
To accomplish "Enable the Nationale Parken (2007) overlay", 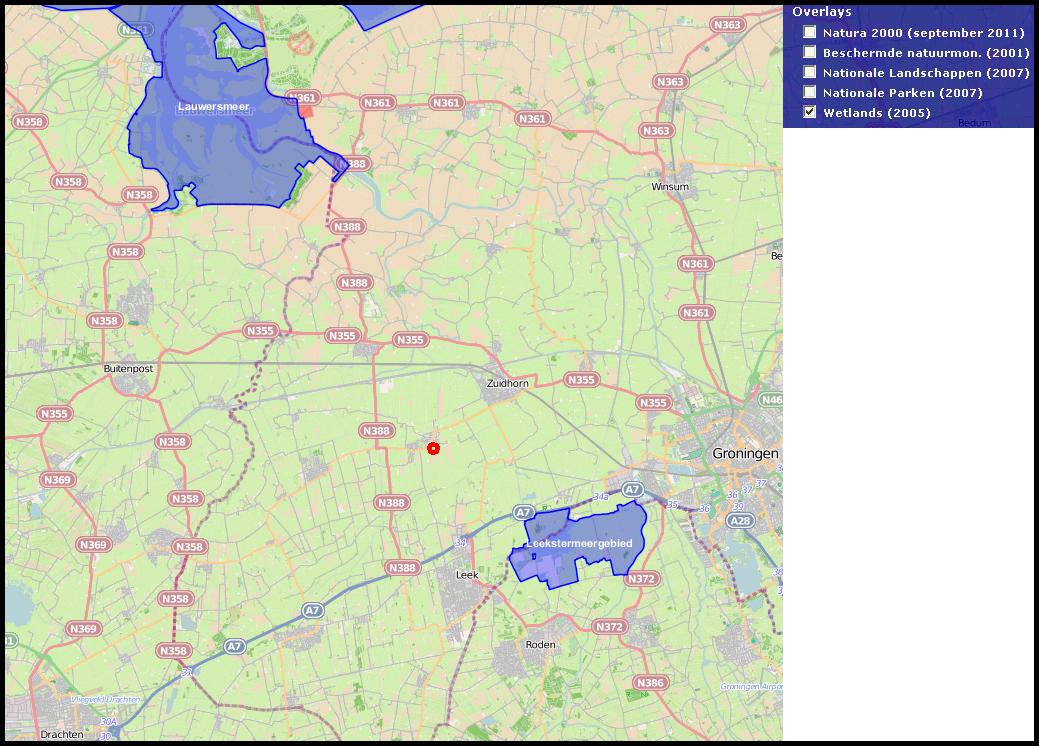I will pyautogui.click(x=810, y=93).
